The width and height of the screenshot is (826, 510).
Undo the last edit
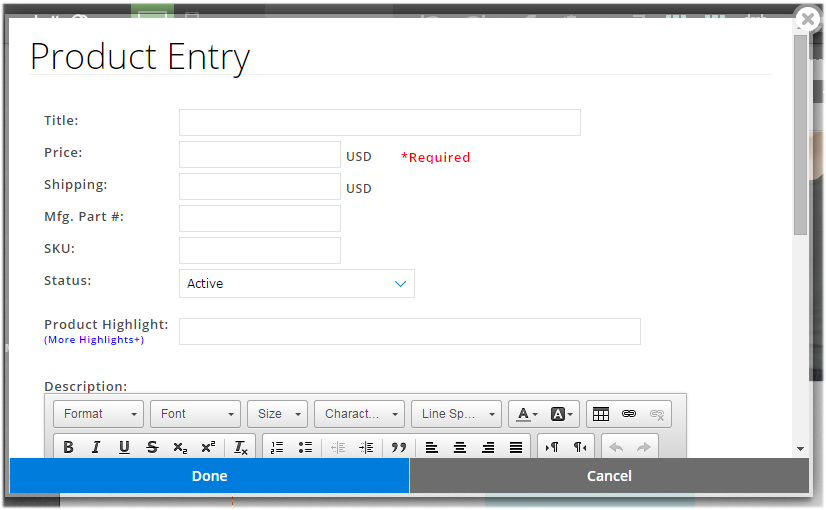[616, 447]
